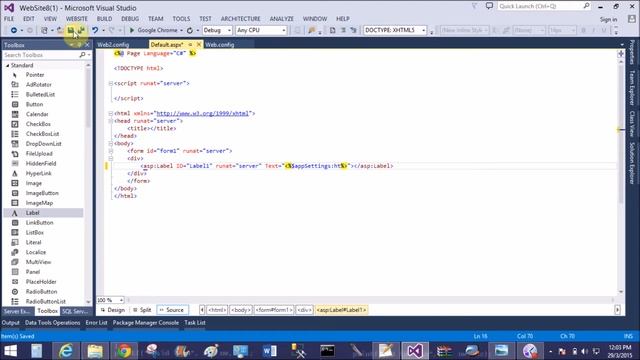Switch to the Web2.config tab
This screenshot has width=640, height=360.
pyautogui.click(x=113, y=45)
